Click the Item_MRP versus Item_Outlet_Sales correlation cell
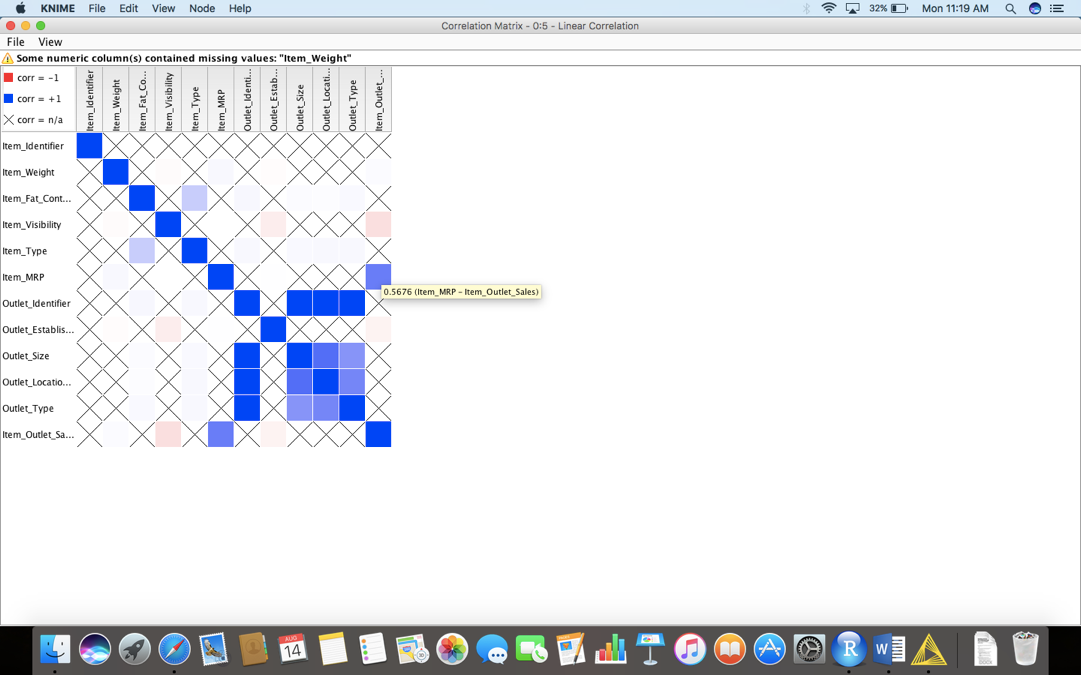Viewport: 1081px width, 675px height. pyautogui.click(x=378, y=277)
